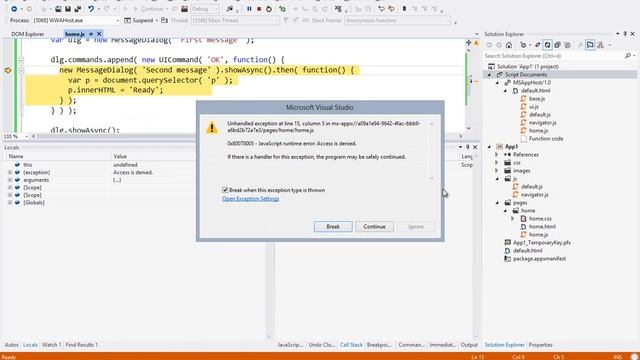The width and height of the screenshot is (640, 360).
Task: Click the Value column header in Locals
Action: 120,156
